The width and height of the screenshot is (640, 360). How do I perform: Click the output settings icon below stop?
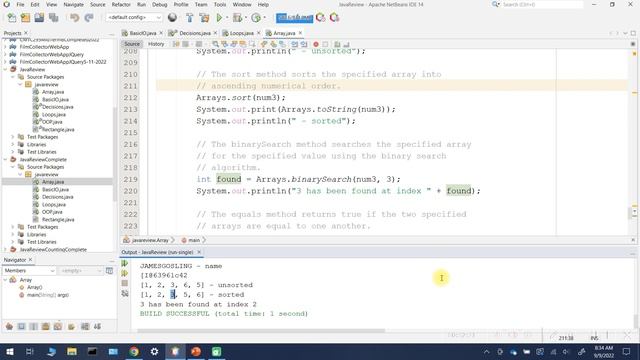click(x=124, y=293)
